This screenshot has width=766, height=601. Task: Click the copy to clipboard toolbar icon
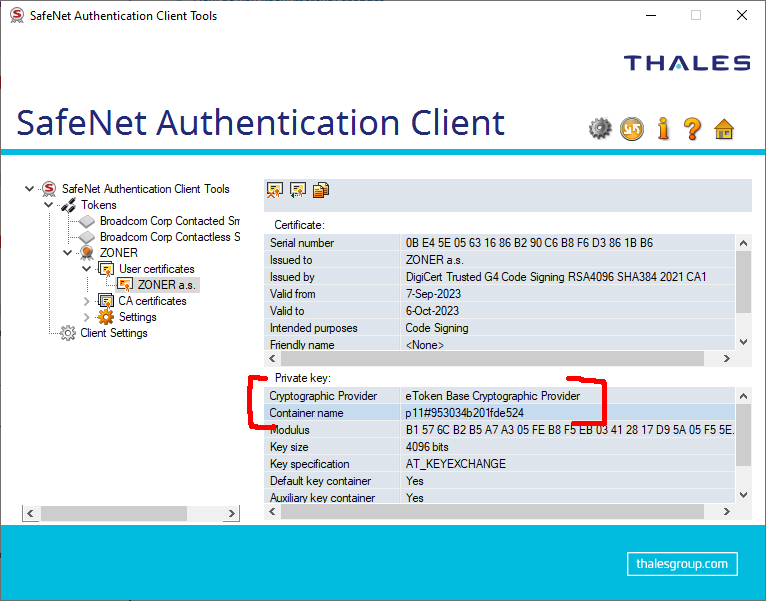[x=321, y=190]
